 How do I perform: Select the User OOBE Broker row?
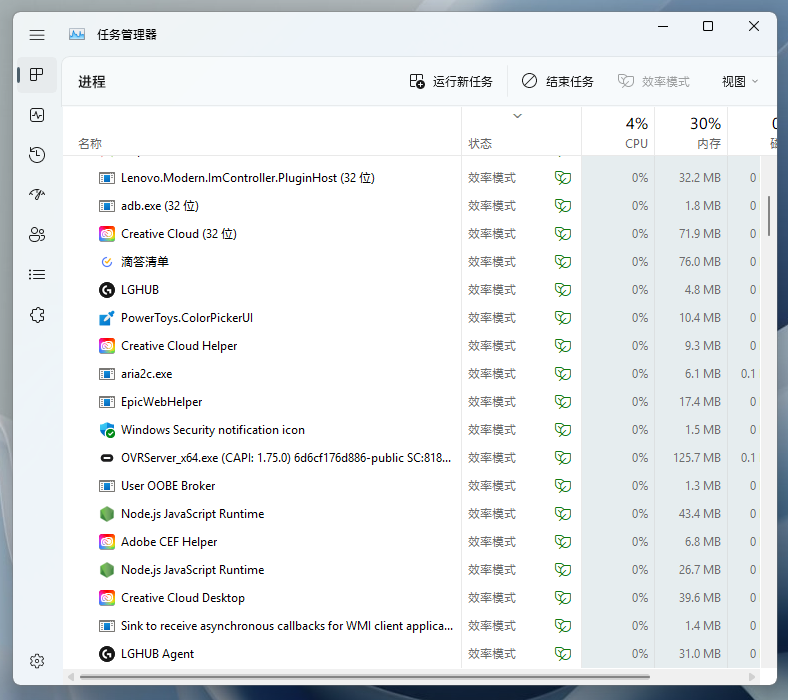click(x=412, y=486)
